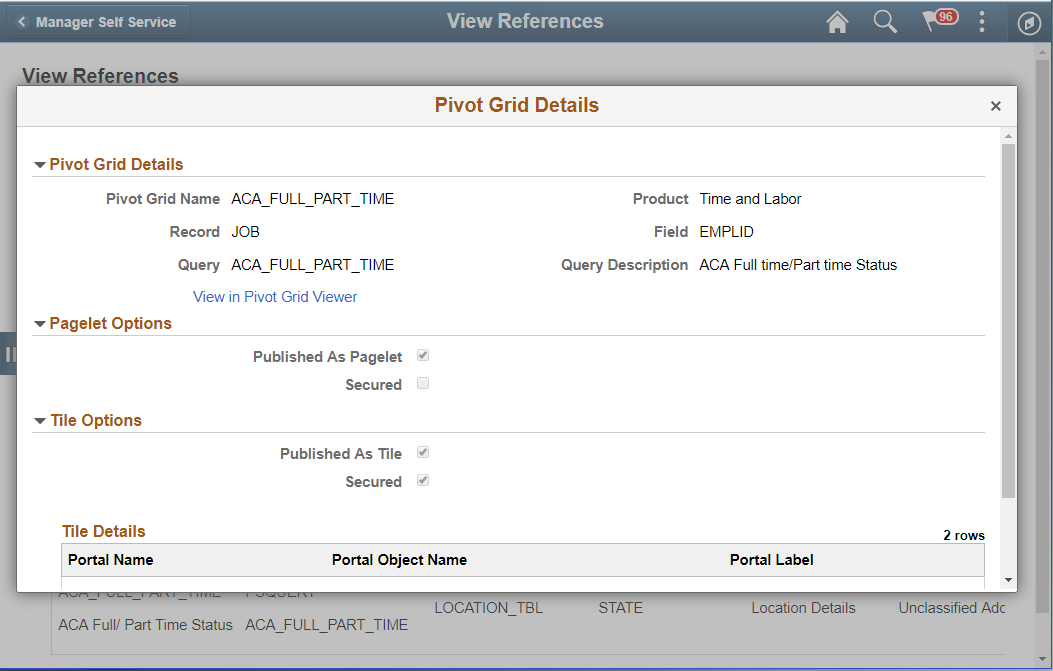
Task: Click the Home icon in the header
Action: point(837,21)
